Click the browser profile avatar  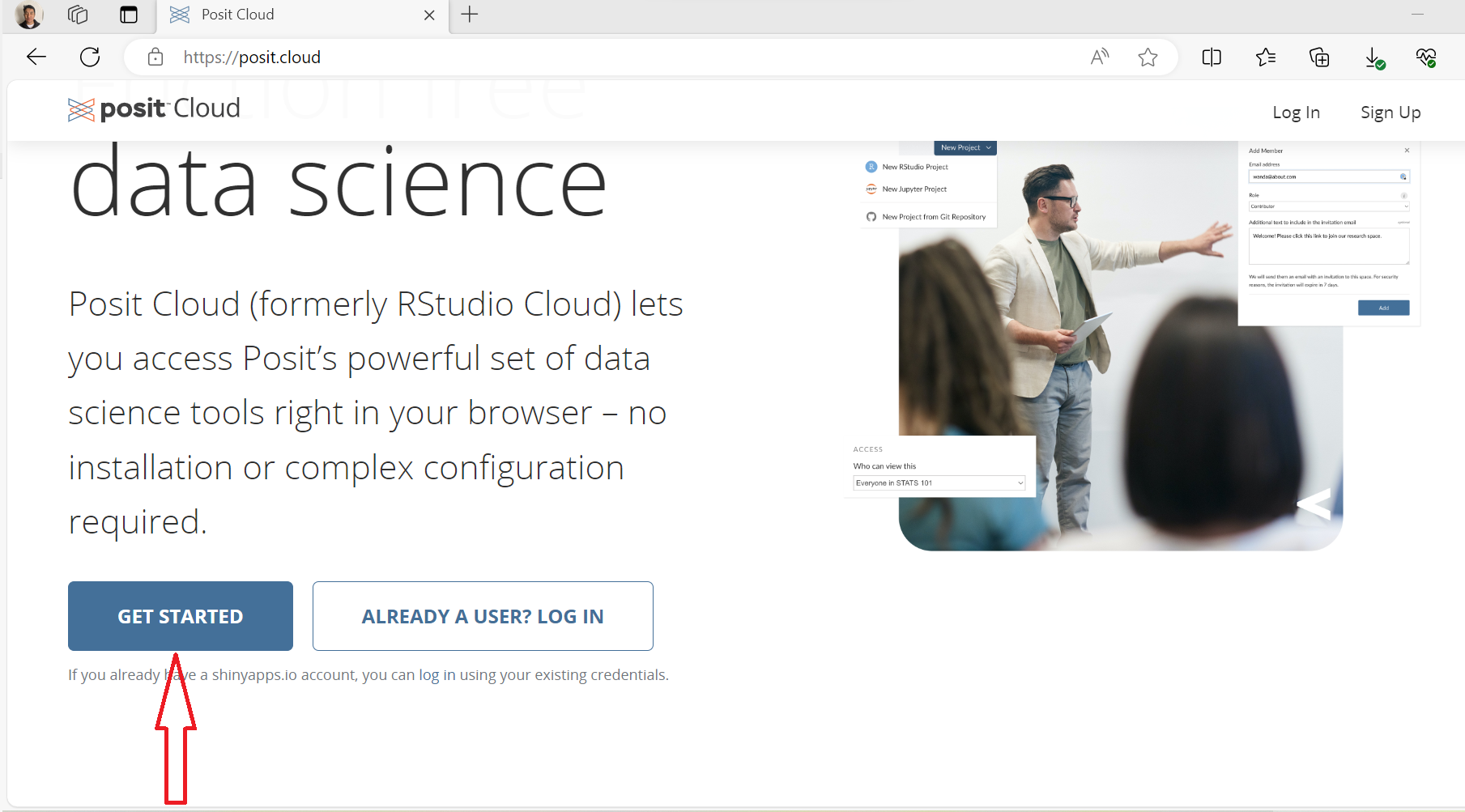pyautogui.click(x=29, y=15)
